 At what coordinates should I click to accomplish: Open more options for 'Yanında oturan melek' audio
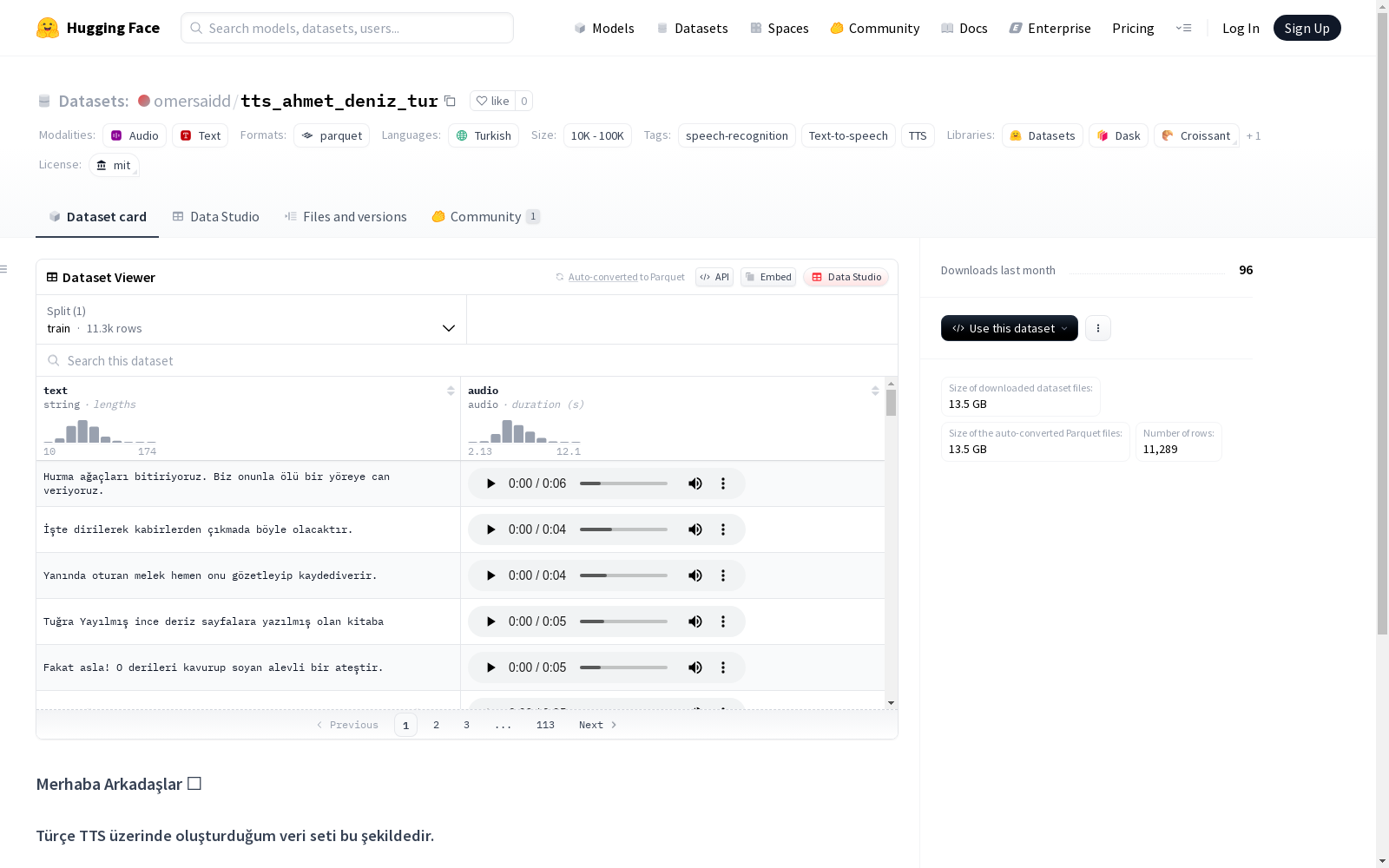pos(723,575)
